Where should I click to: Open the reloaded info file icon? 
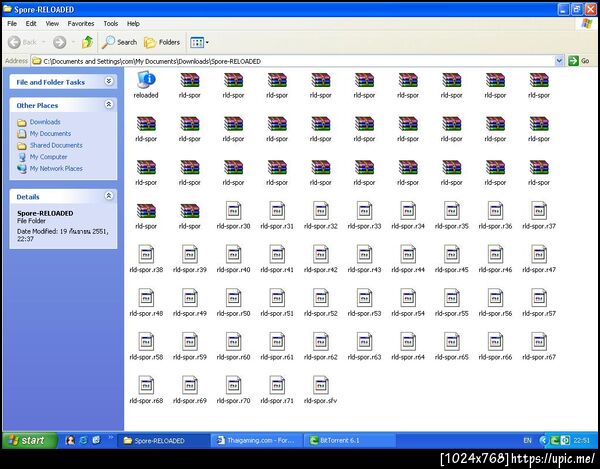[146, 80]
